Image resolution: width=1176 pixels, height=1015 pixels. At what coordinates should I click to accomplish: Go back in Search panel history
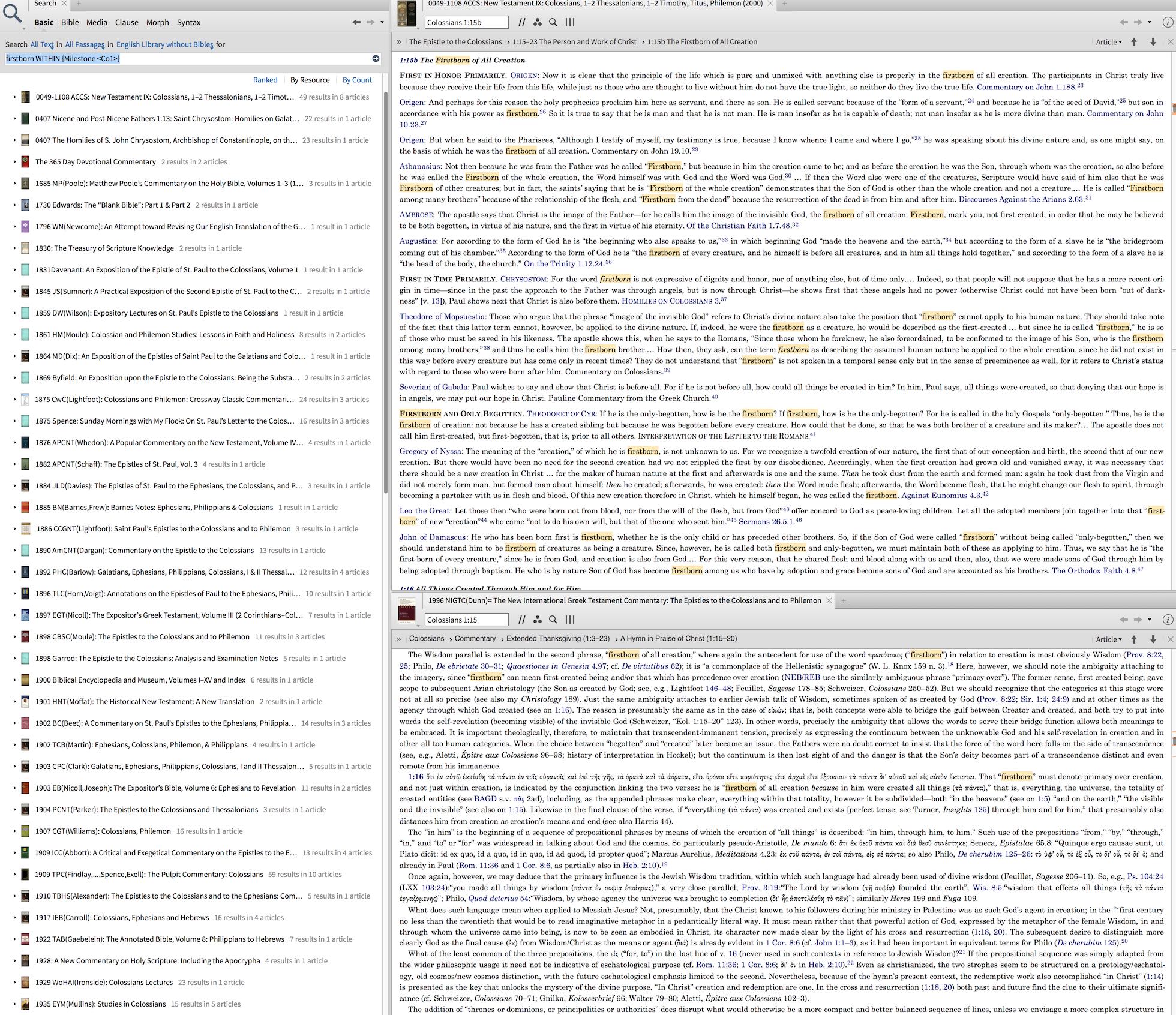click(x=356, y=22)
